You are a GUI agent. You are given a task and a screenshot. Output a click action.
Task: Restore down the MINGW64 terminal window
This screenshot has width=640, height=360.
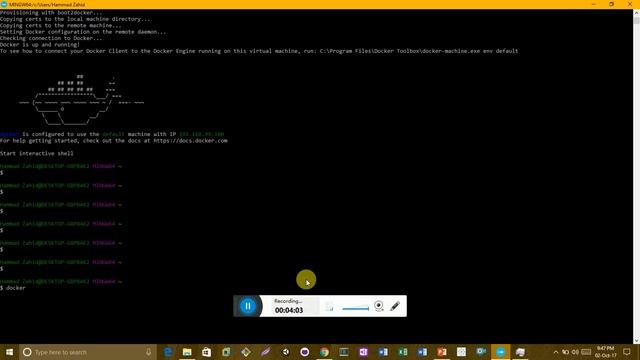(611, 4)
